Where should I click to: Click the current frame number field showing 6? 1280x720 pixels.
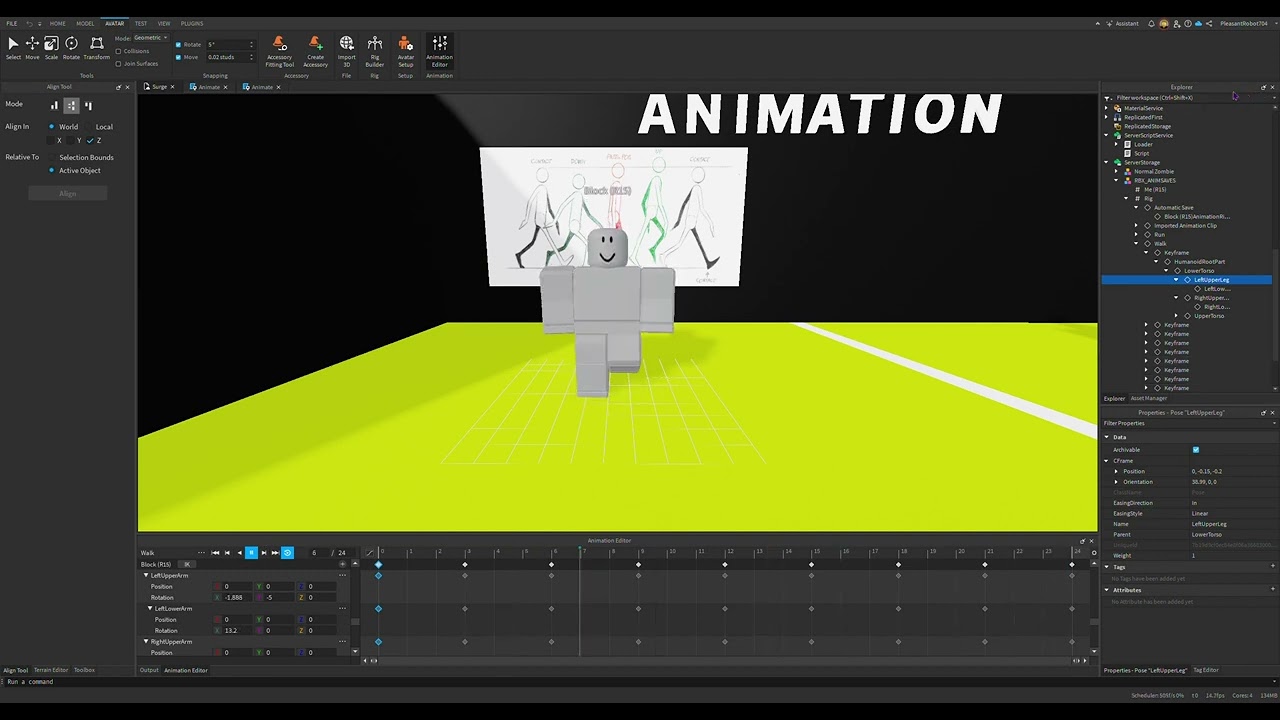pos(314,552)
